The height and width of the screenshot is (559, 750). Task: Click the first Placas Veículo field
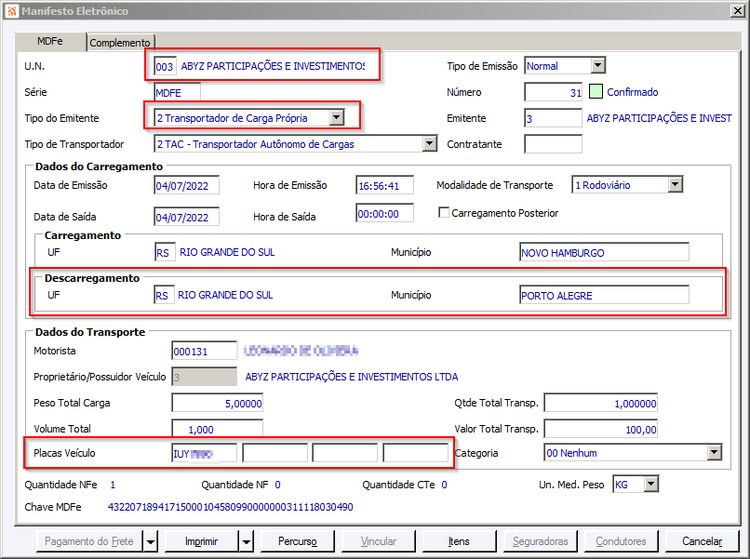(204, 453)
